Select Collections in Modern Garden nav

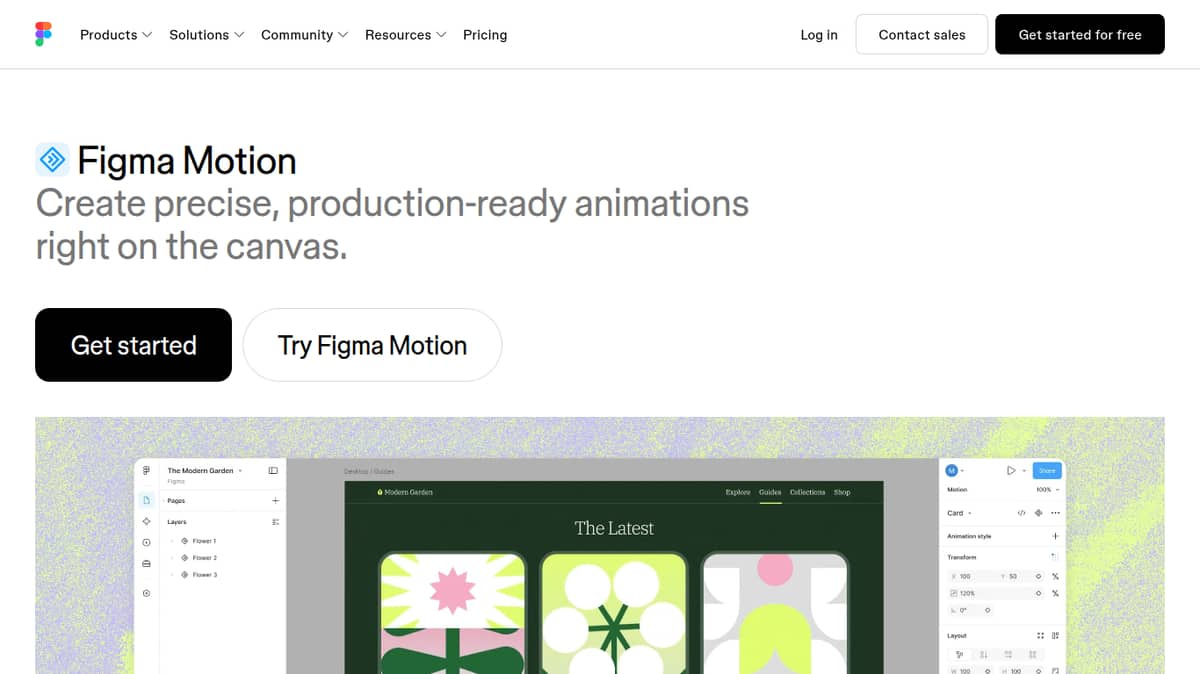[808, 492]
